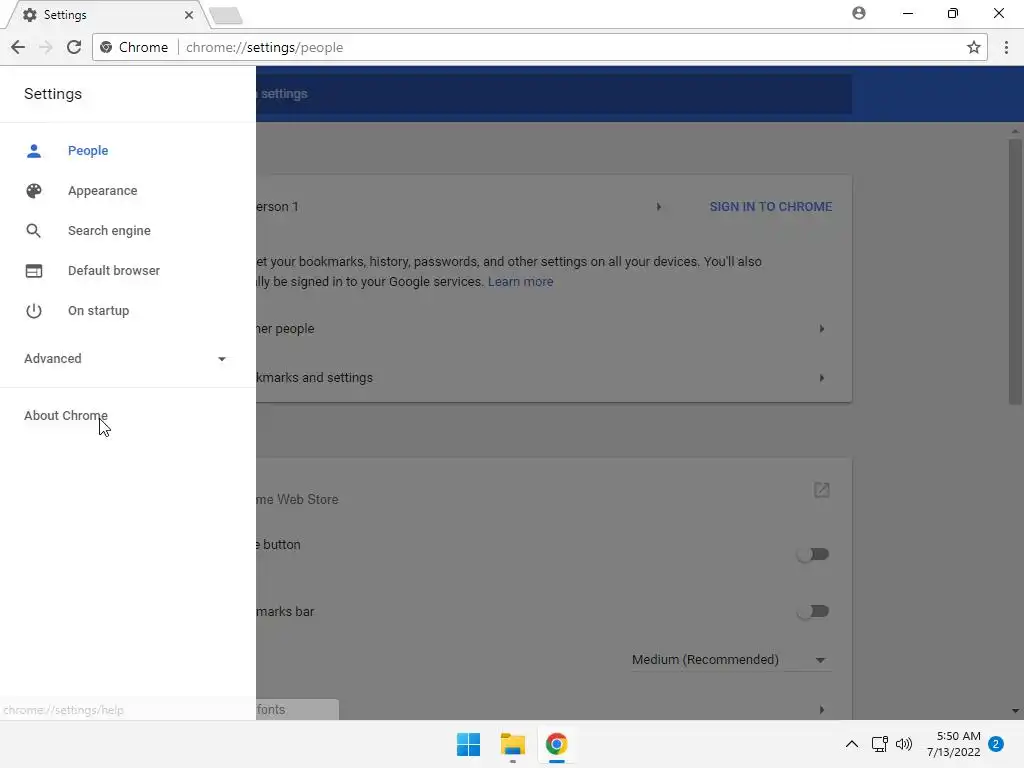This screenshot has width=1024, height=768.
Task: Click the page vertical scrollbar thumb
Action: click(x=1015, y=271)
